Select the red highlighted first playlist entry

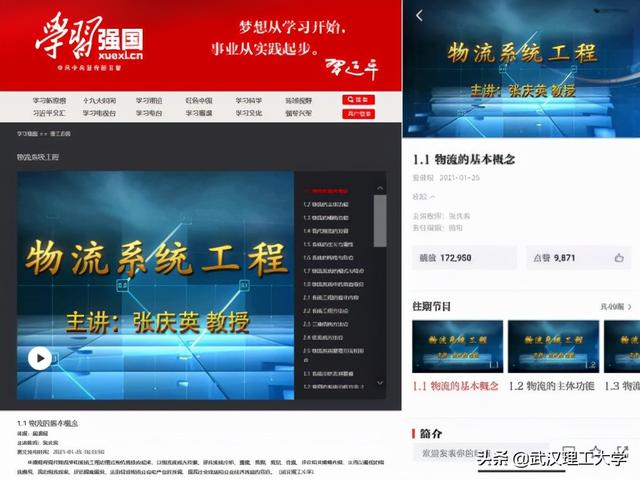point(326,191)
